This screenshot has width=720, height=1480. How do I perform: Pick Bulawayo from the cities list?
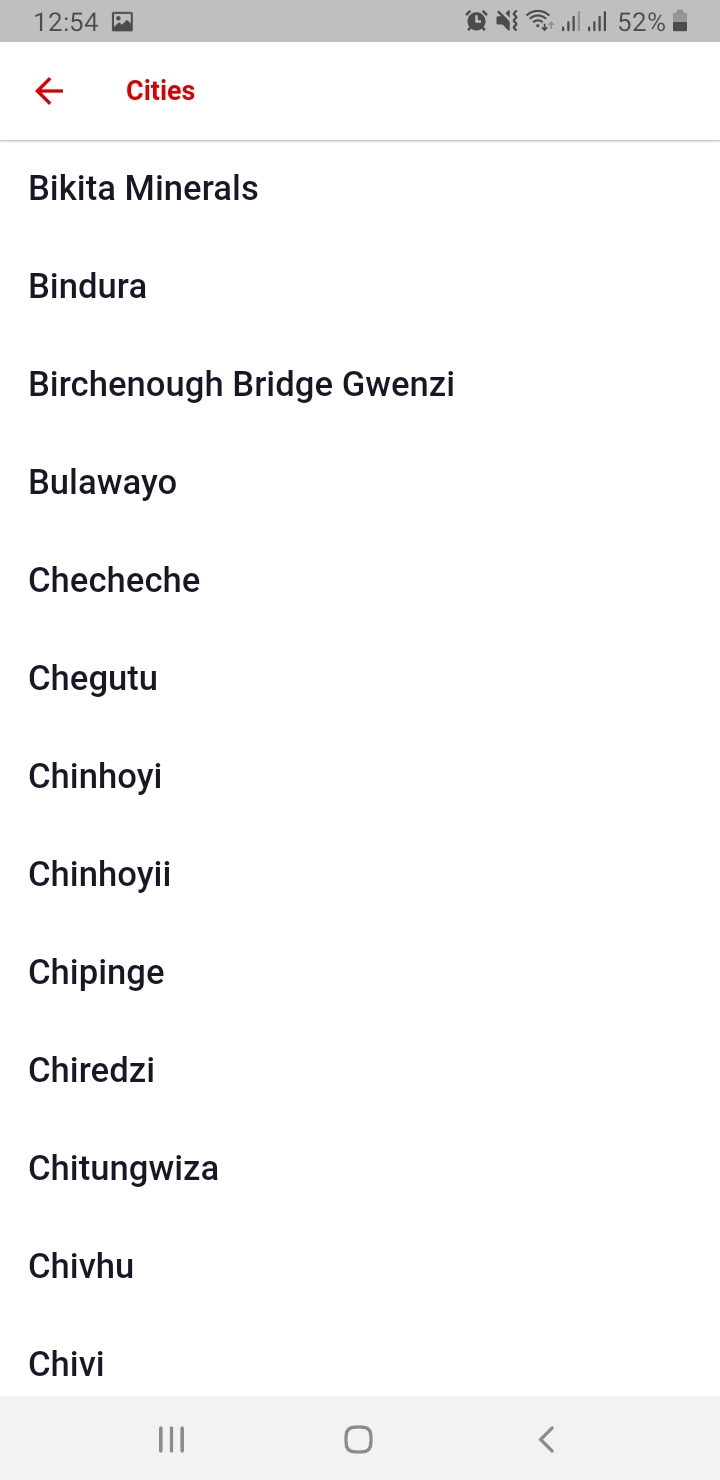[x=103, y=482]
